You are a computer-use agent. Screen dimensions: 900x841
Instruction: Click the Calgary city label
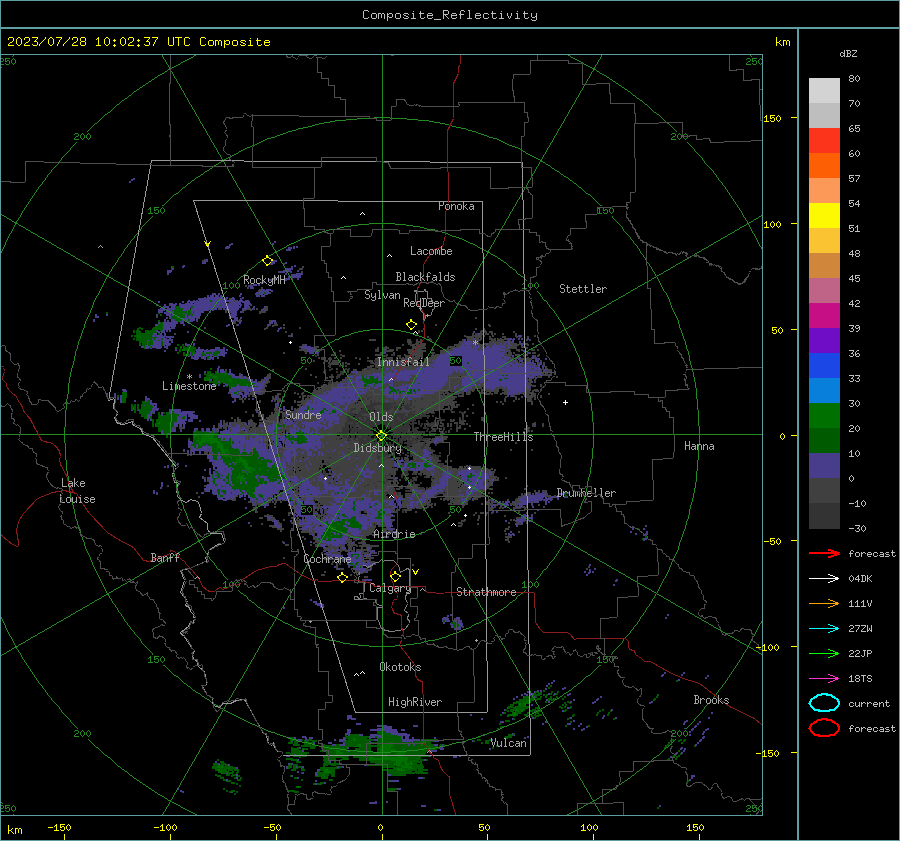point(390,588)
